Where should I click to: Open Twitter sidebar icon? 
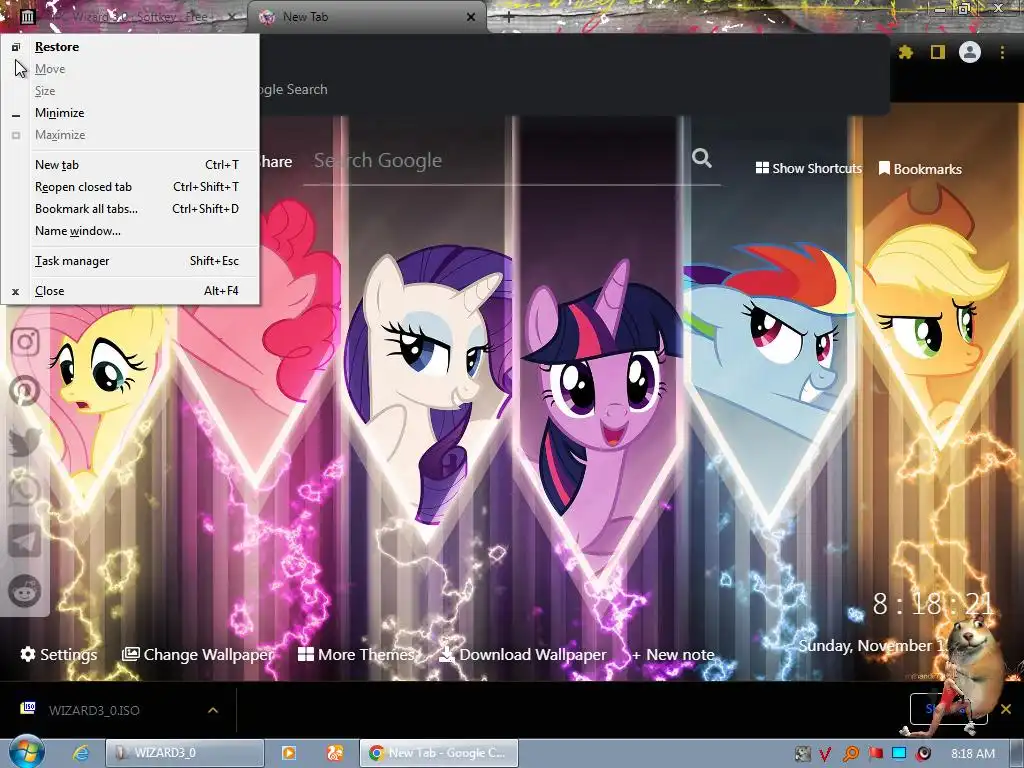click(x=25, y=441)
